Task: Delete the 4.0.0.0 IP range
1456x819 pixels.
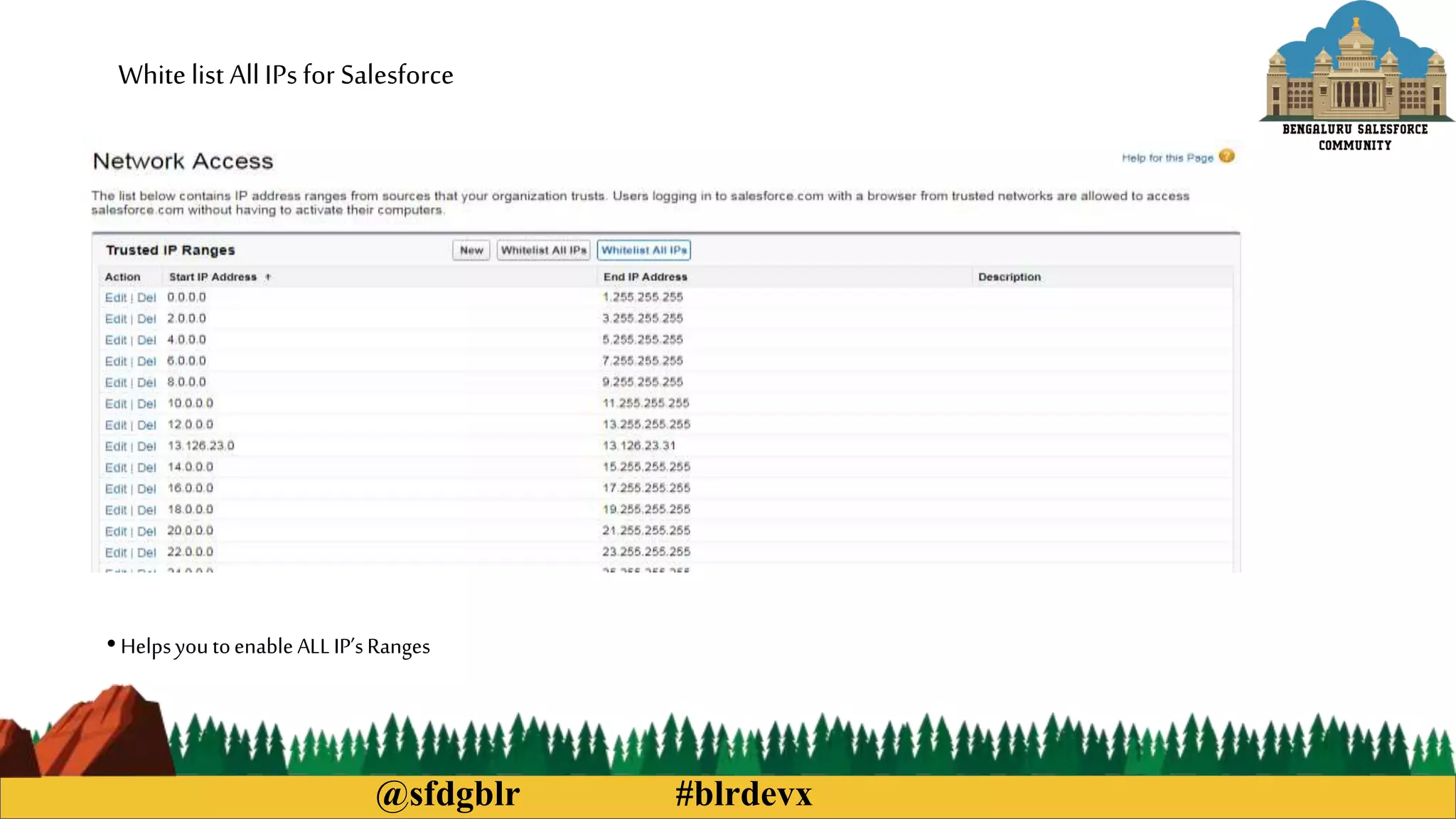Action: [x=146, y=341]
